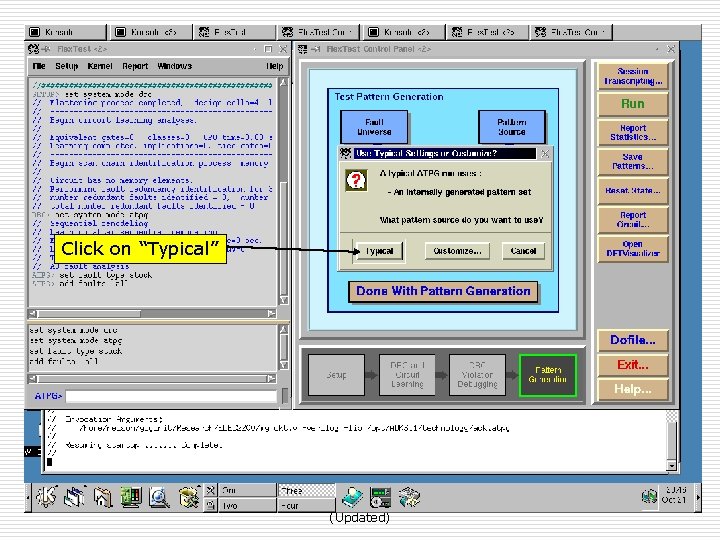Switch to desktop Four in pager
This screenshot has width=720, height=540.
click(x=306, y=505)
